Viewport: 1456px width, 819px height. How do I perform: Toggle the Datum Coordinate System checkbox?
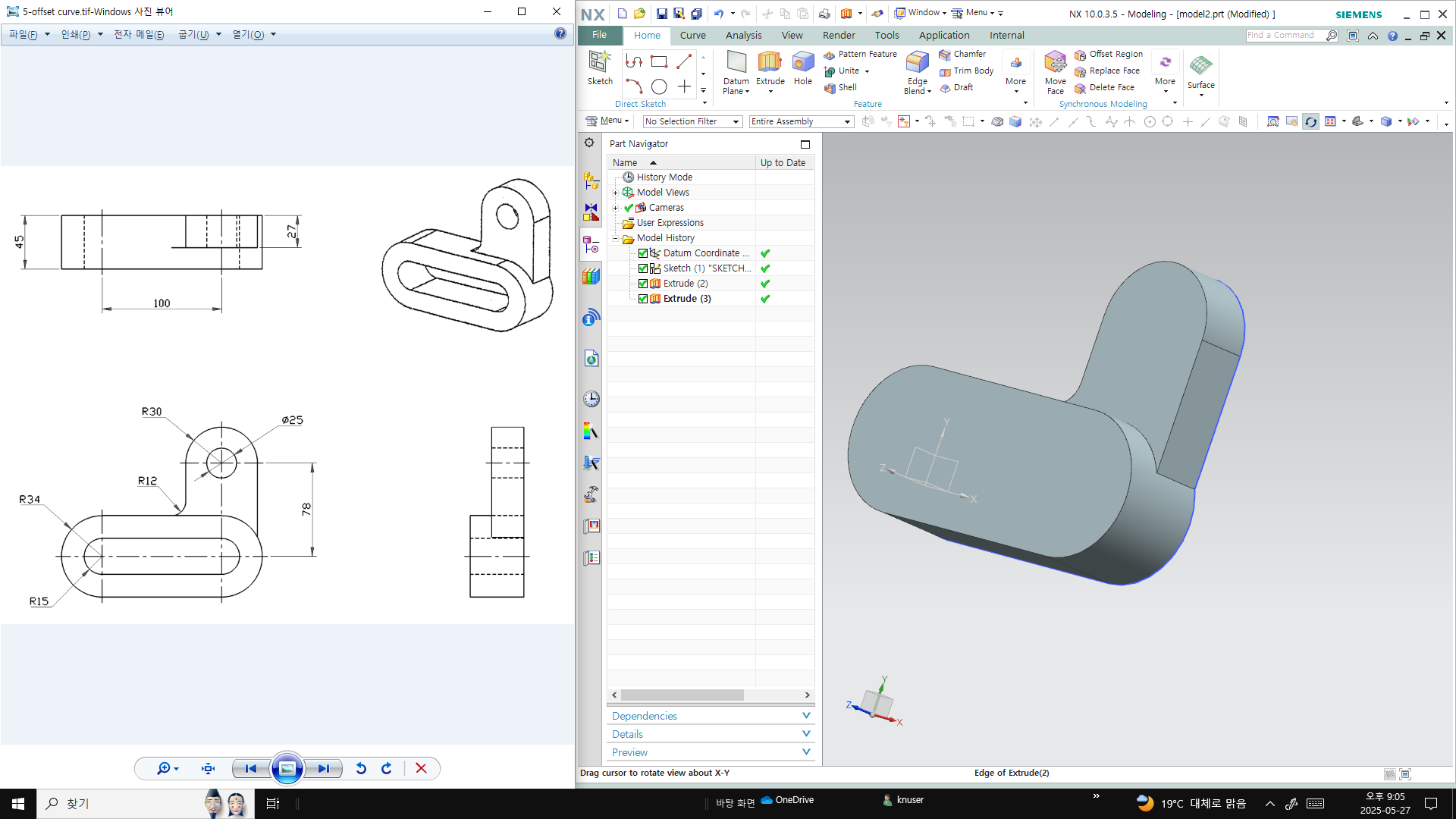click(643, 253)
